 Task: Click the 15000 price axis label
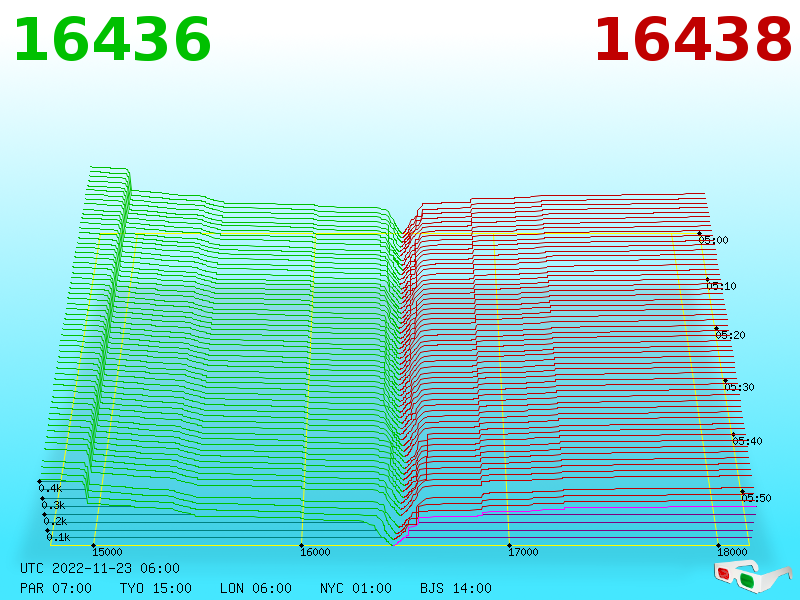click(x=107, y=552)
